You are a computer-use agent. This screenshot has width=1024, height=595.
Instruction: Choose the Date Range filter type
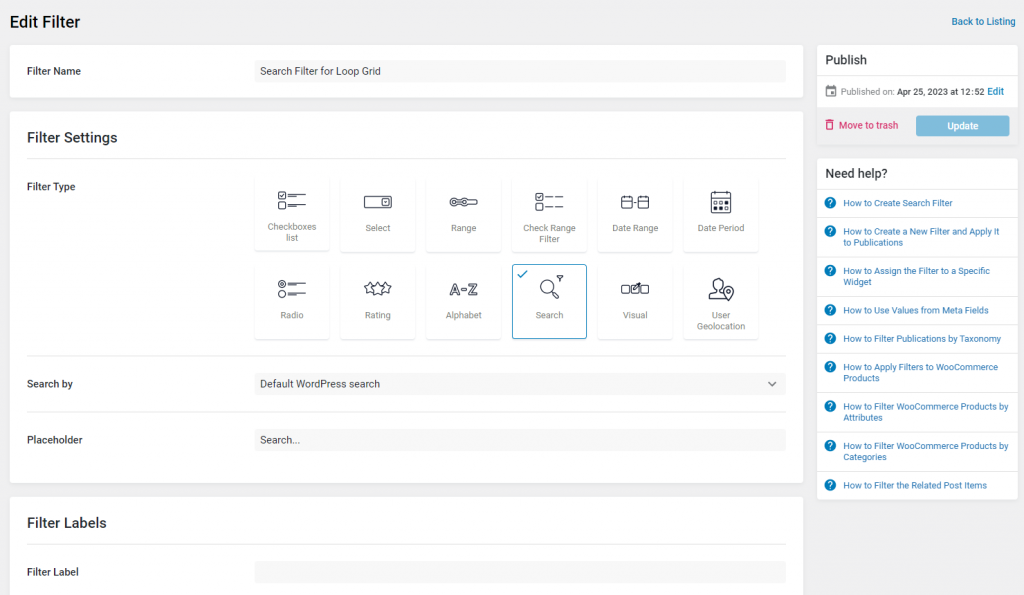pos(635,214)
